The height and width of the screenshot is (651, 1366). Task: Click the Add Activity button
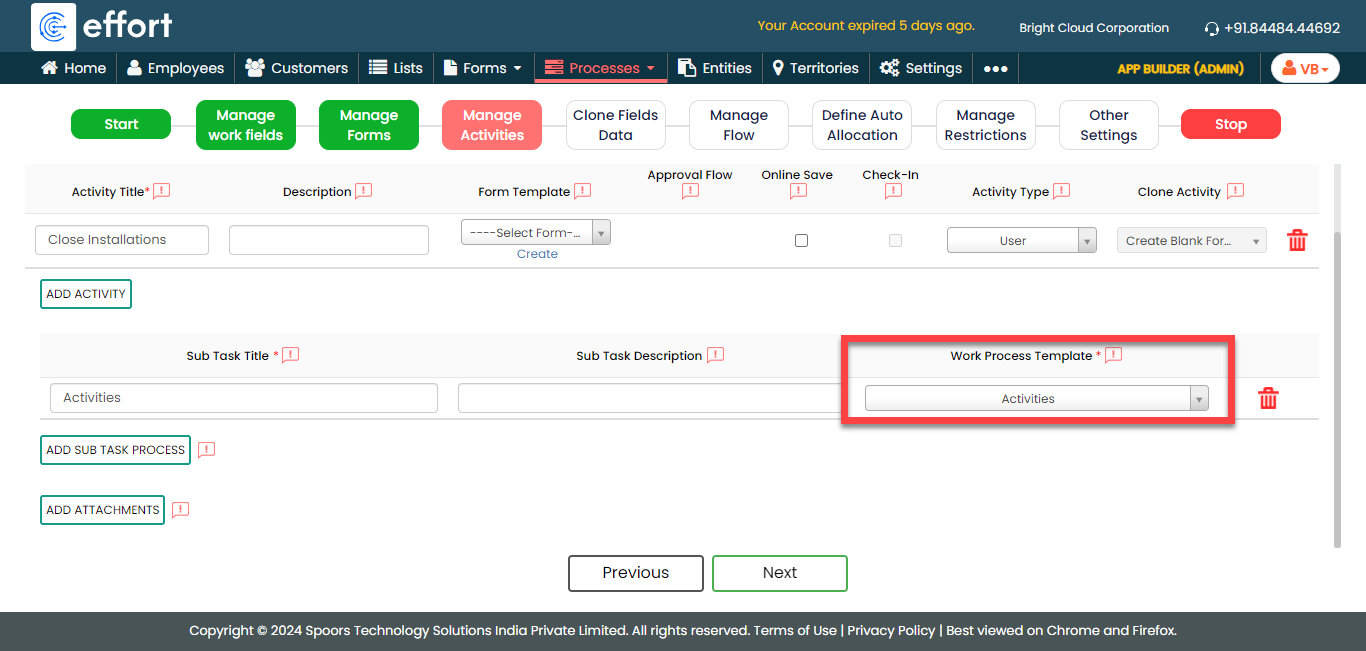coord(86,294)
